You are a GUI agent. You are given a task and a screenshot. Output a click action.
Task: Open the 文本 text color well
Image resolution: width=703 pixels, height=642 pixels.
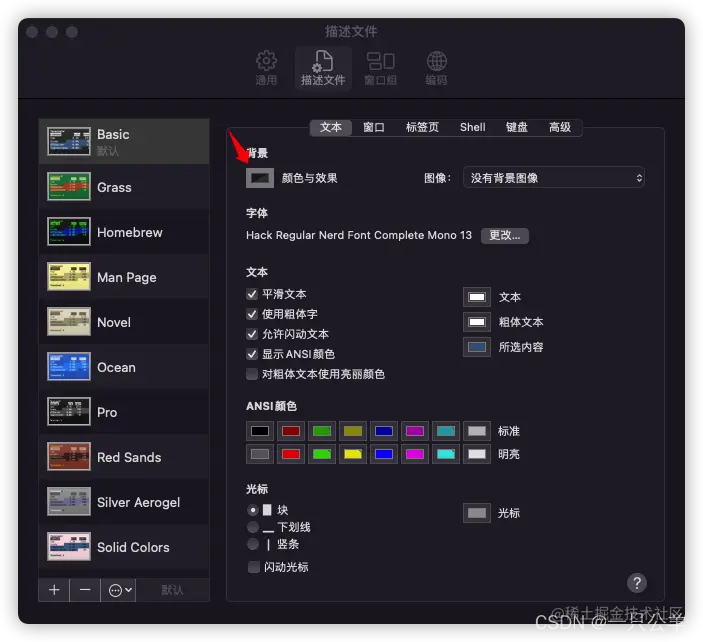pos(477,297)
